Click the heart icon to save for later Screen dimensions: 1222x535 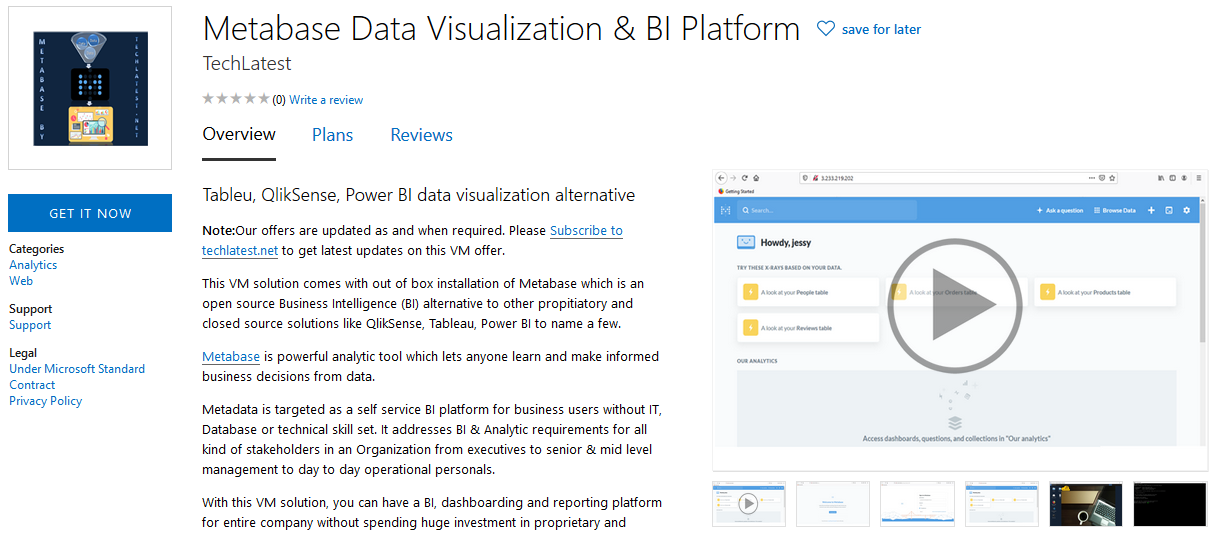826,29
